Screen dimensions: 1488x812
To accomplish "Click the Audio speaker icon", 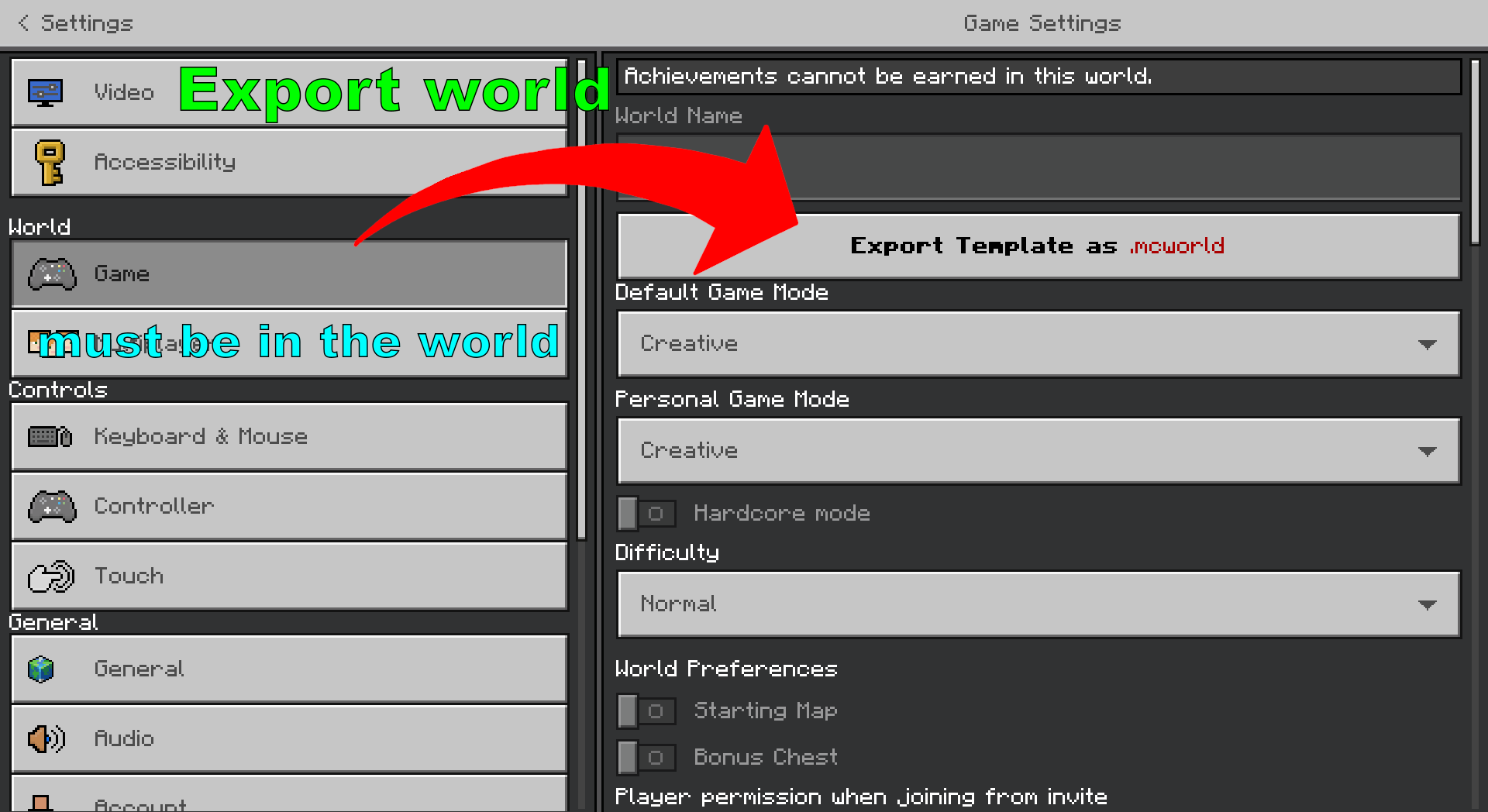I will [46, 738].
